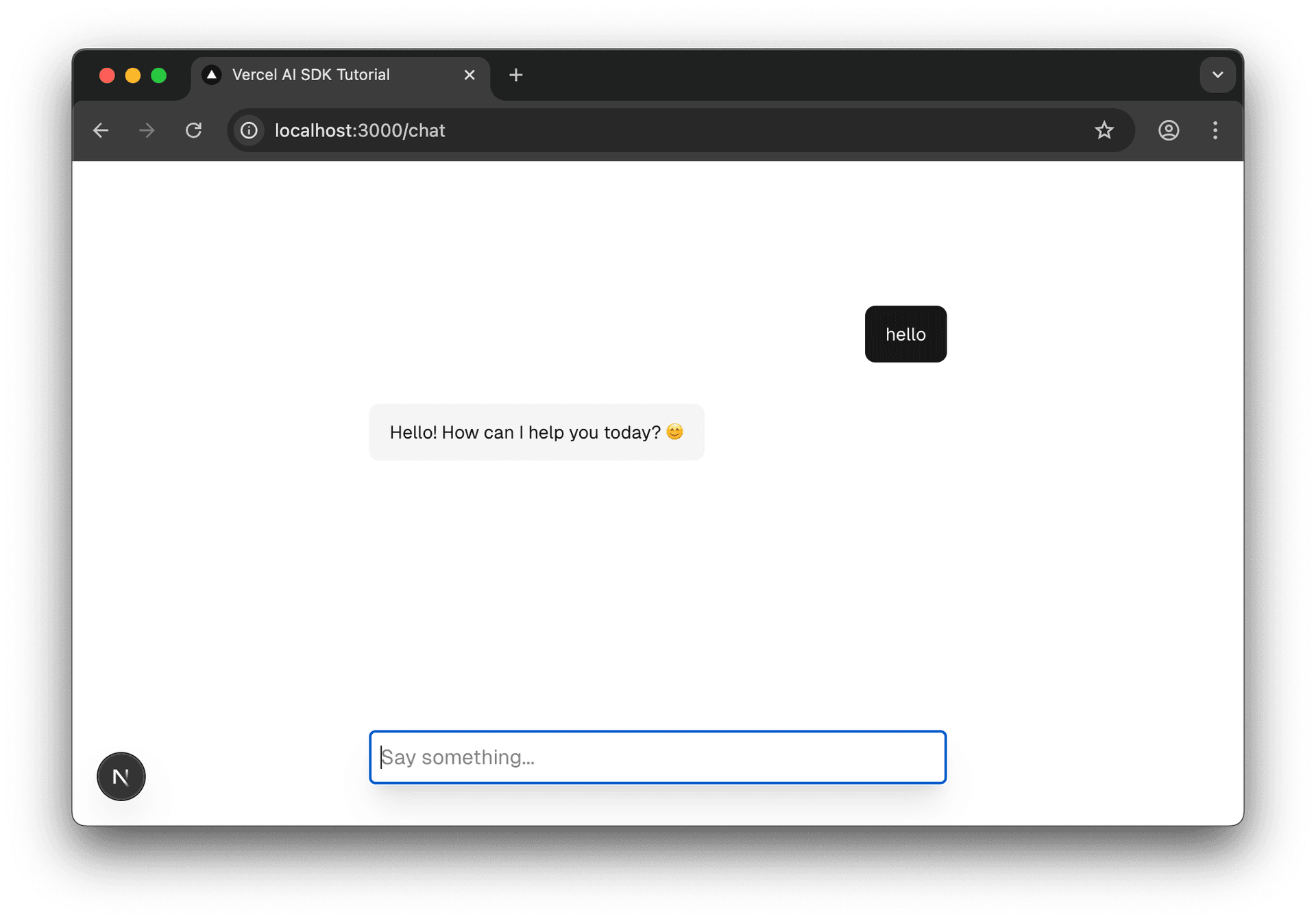This screenshot has height=921, width=1316.
Task: Close the Vercel AI SDK Tutorial tab
Action: [x=470, y=75]
